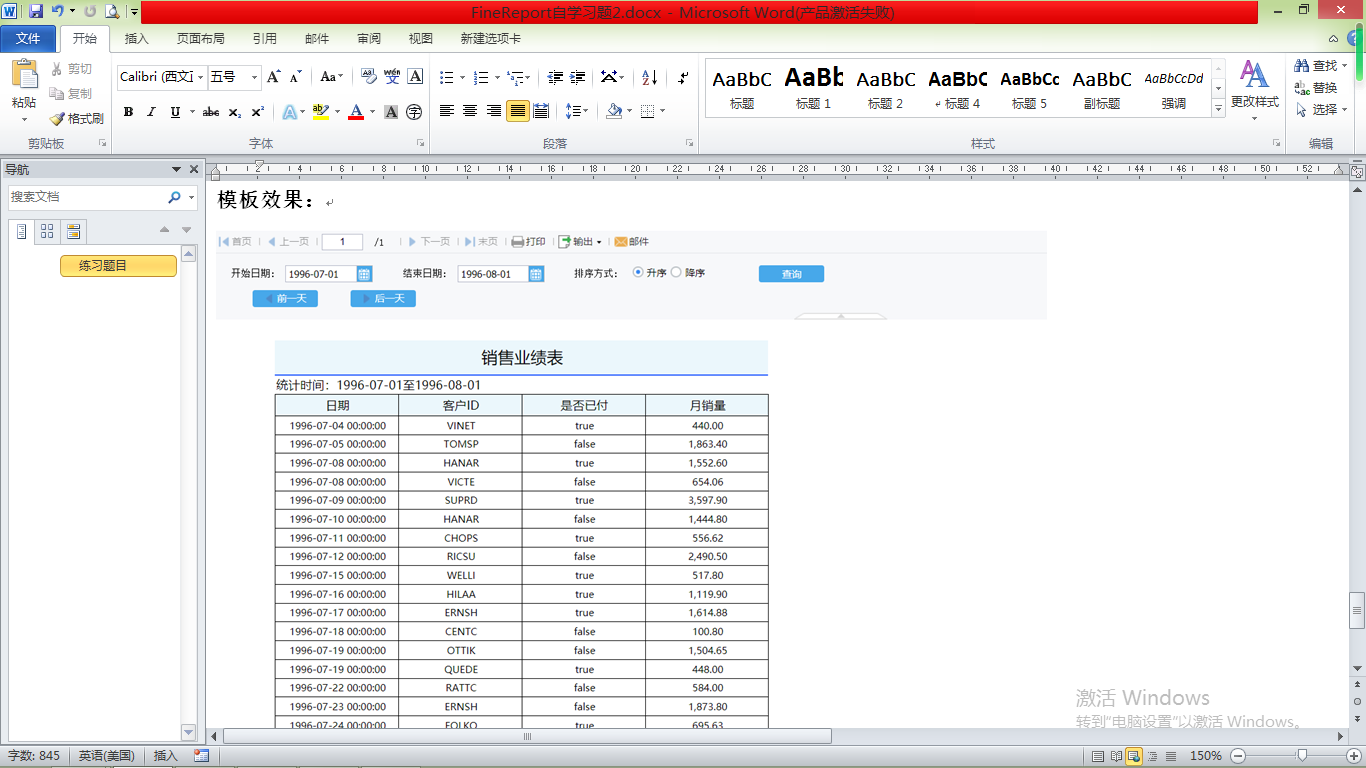Undo the last action
Viewport: 1366px width, 768px height.
58,11
